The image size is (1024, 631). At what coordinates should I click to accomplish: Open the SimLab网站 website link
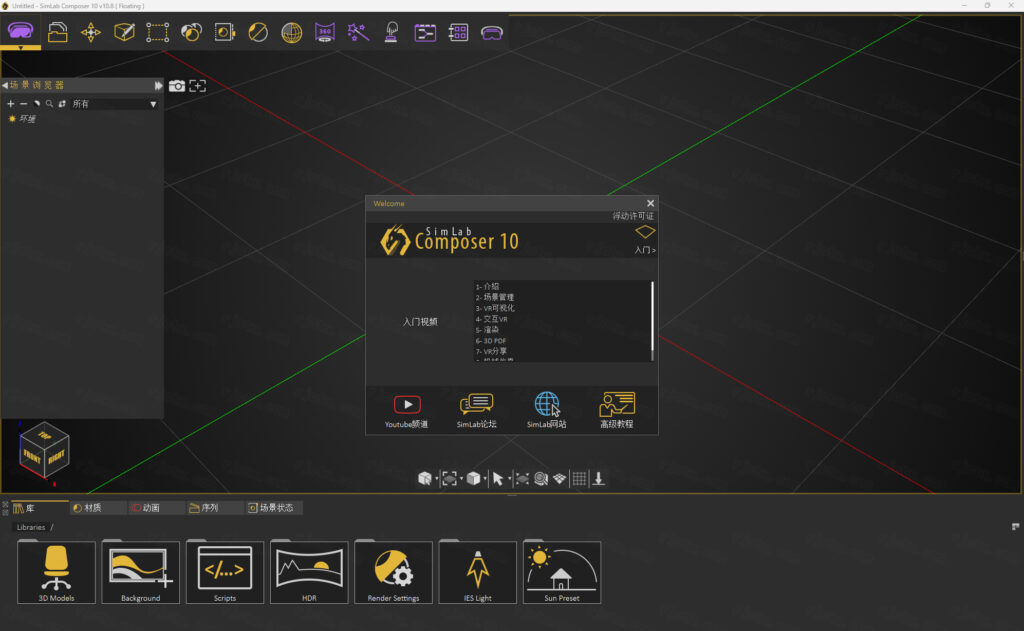point(547,411)
